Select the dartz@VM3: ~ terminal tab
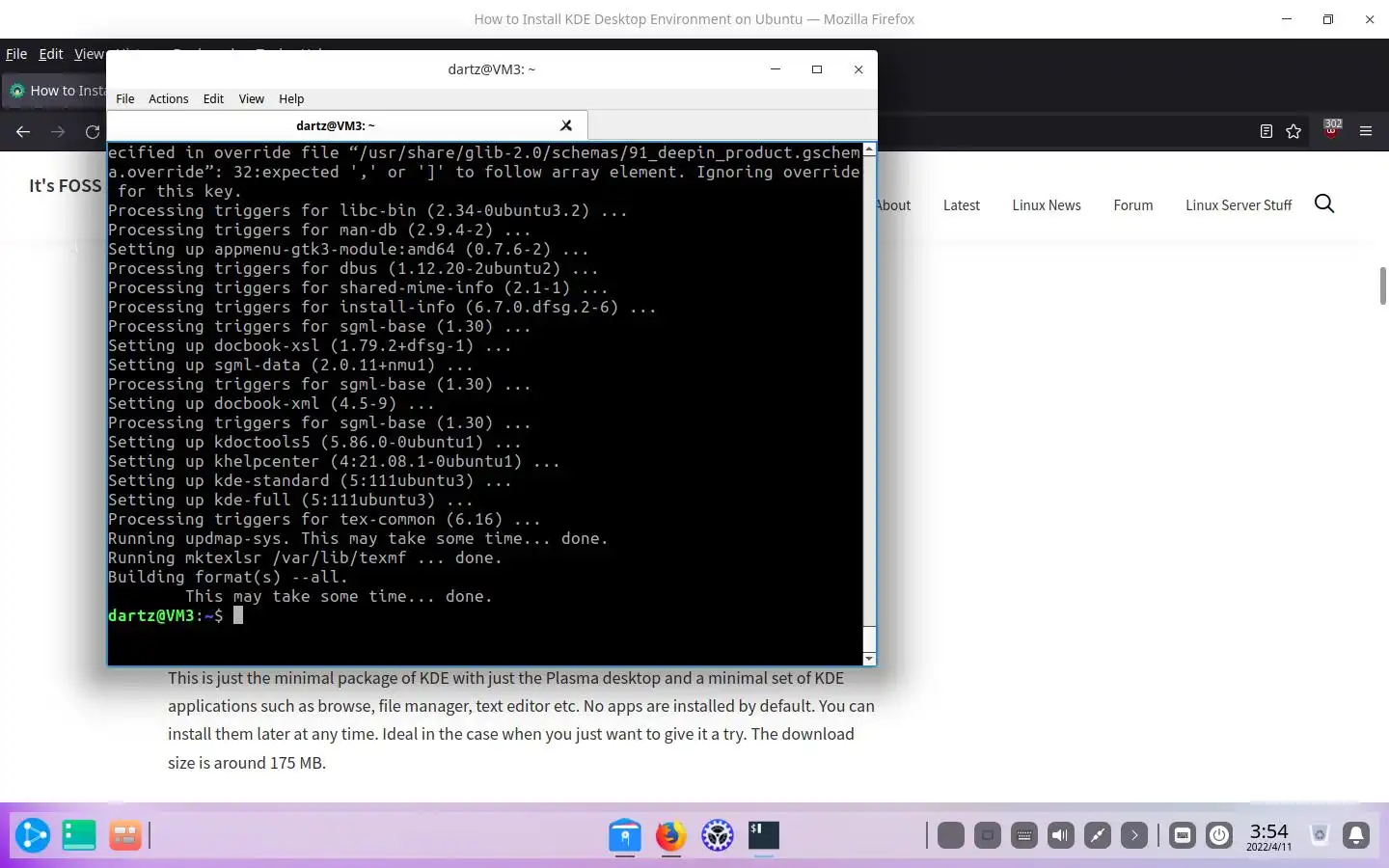This screenshot has height=868, width=1389. (x=336, y=125)
